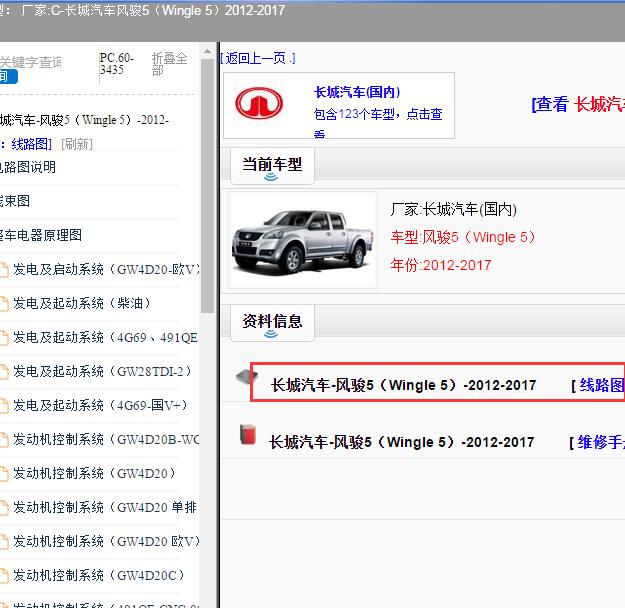Open 发电及起动系统（GW28TDI-2） diagram
Screen dimensions: 625x608
[x=102, y=371]
